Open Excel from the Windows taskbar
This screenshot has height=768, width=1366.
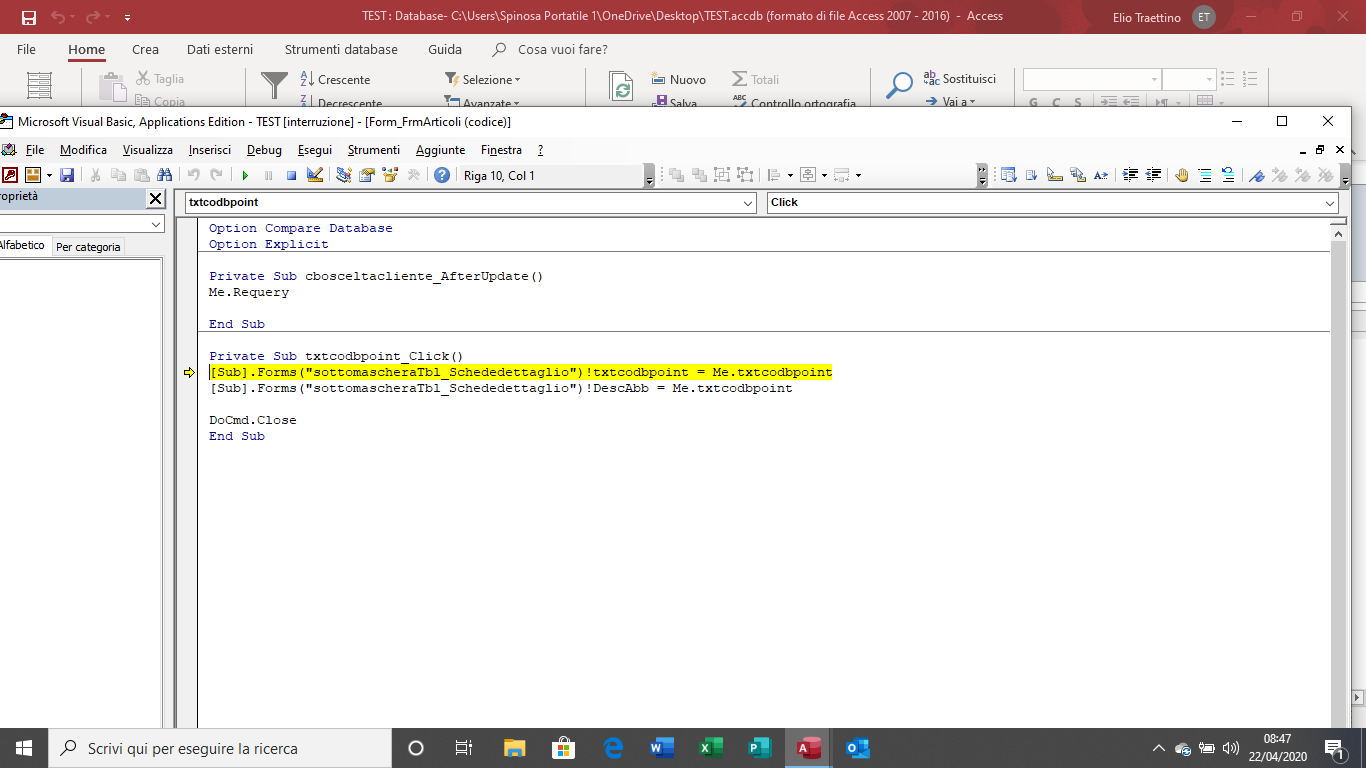coord(711,748)
